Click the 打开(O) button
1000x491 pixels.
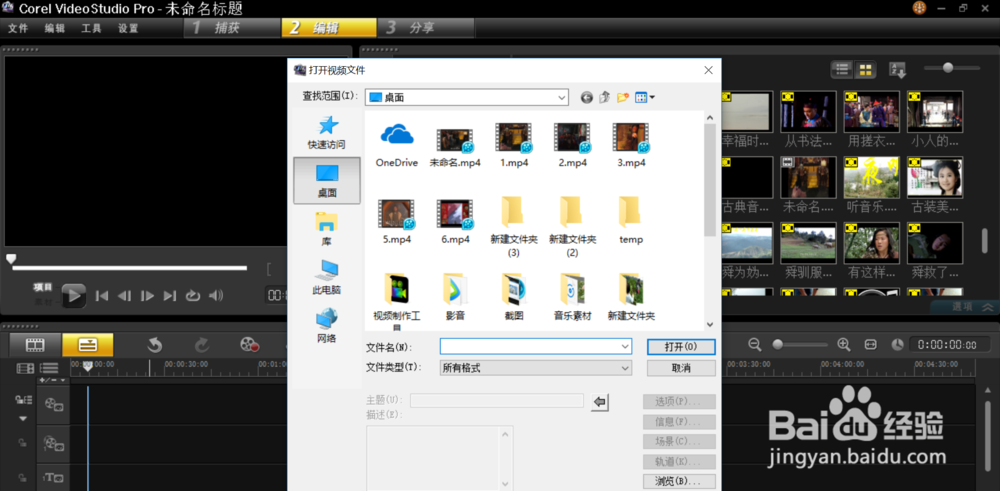[681, 347]
